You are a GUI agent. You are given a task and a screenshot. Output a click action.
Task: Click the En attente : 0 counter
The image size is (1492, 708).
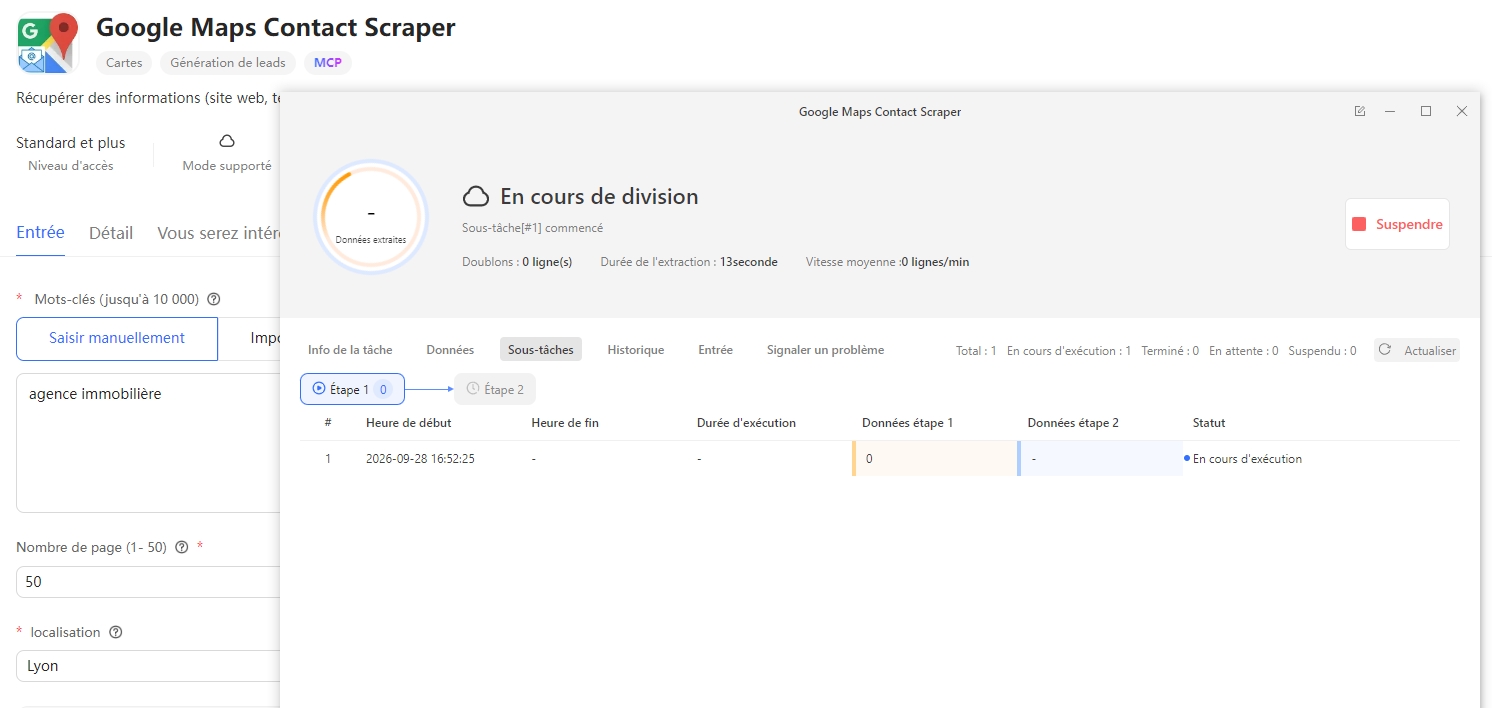pos(1243,351)
